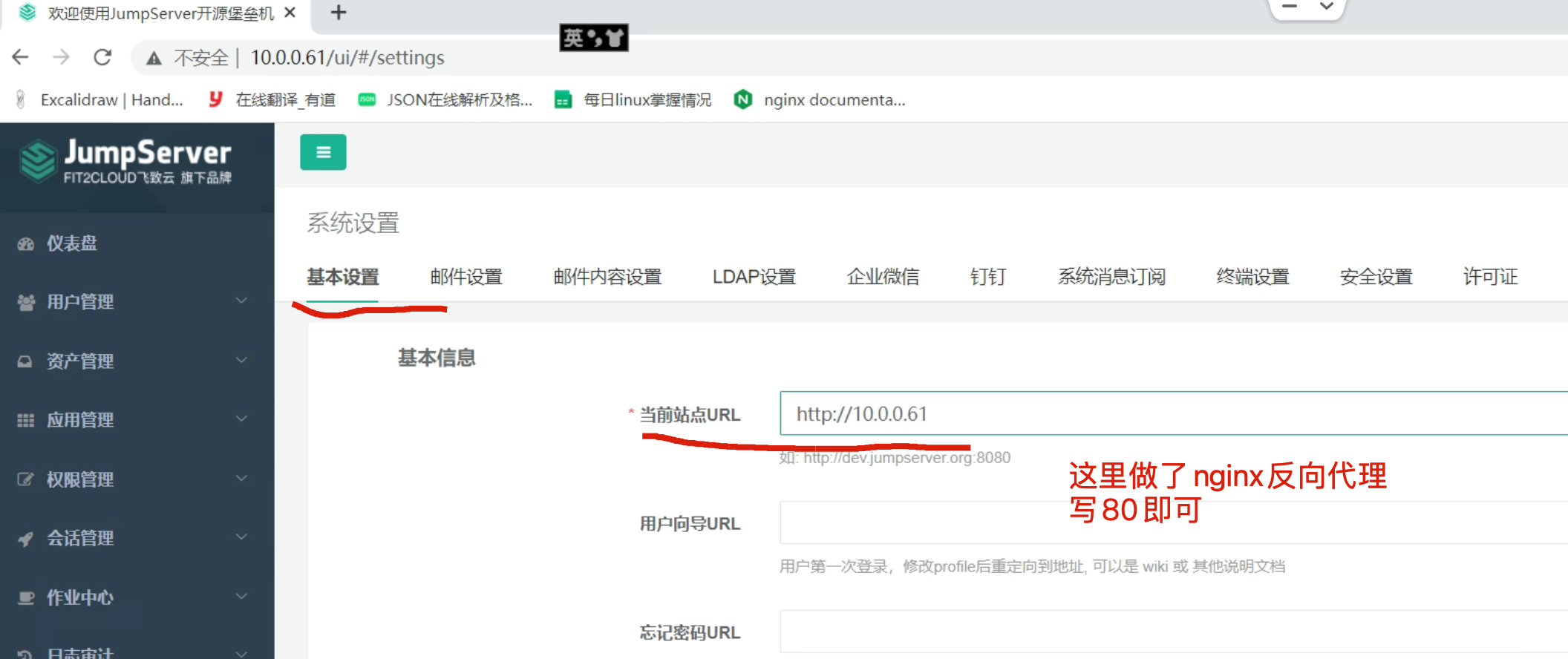Open the LDAP设置 tab
Screen dimensions: 1568x659
point(754,277)
